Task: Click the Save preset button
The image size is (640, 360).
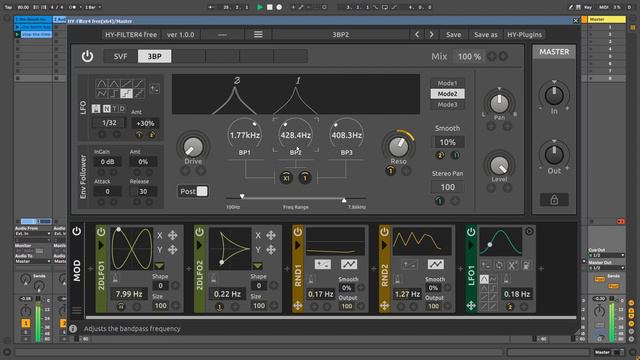Action: click(x=453, y=35)
